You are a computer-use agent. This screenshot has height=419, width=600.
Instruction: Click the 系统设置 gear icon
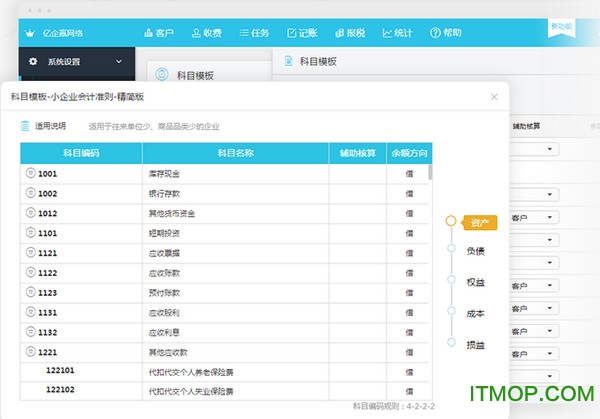[33, 61]
